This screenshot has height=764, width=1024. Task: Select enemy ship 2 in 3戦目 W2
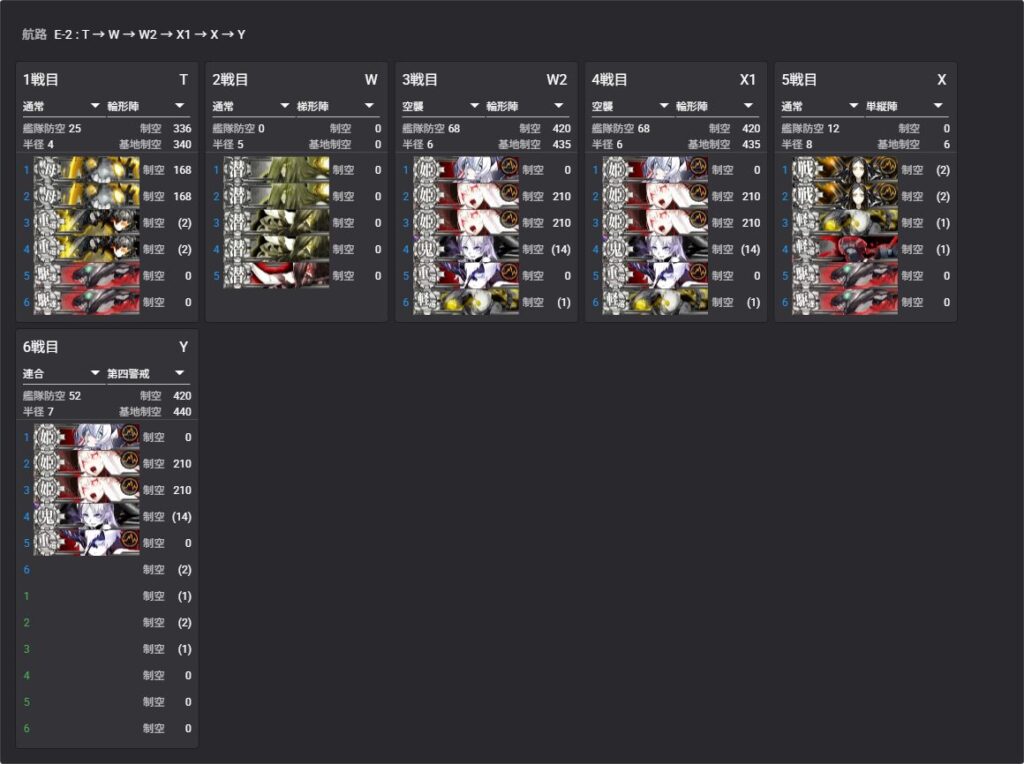coord(466,196)
